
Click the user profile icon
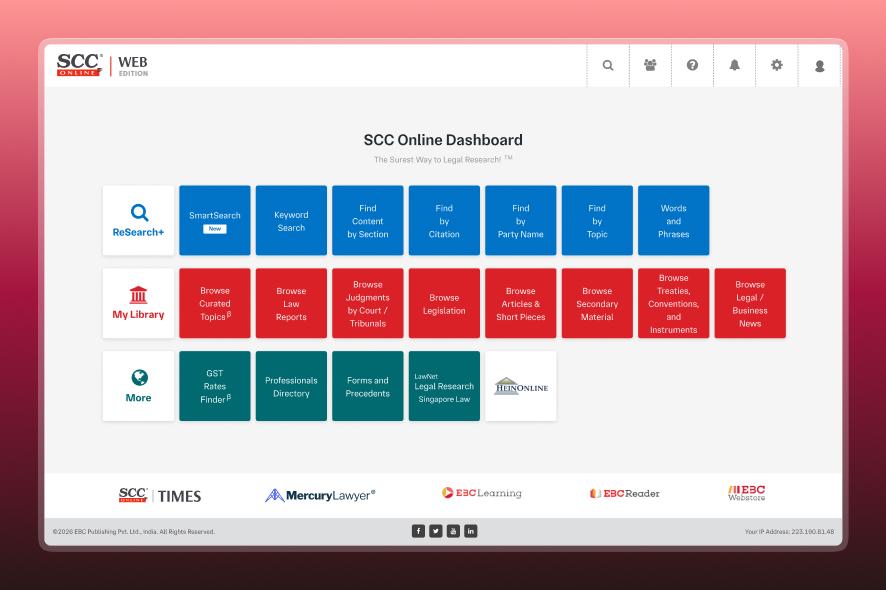coord(819,66)
